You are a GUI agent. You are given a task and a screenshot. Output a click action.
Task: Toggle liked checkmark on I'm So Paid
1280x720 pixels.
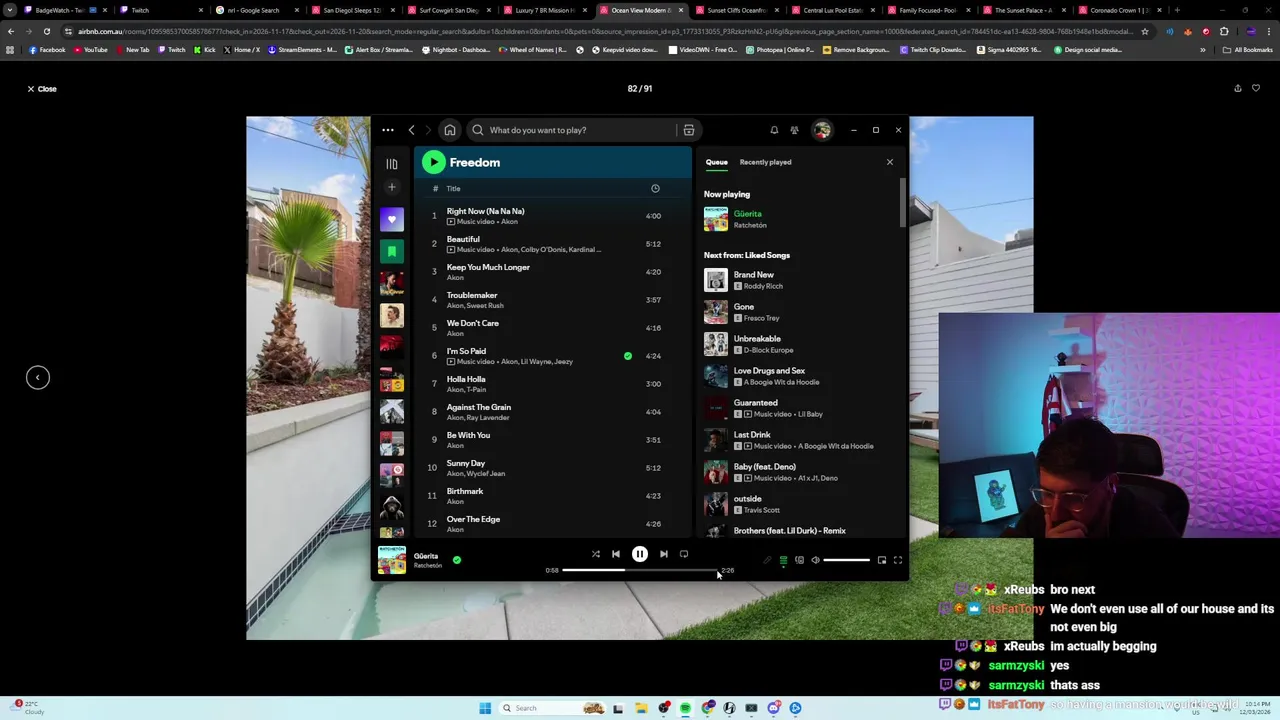(628, 356)
